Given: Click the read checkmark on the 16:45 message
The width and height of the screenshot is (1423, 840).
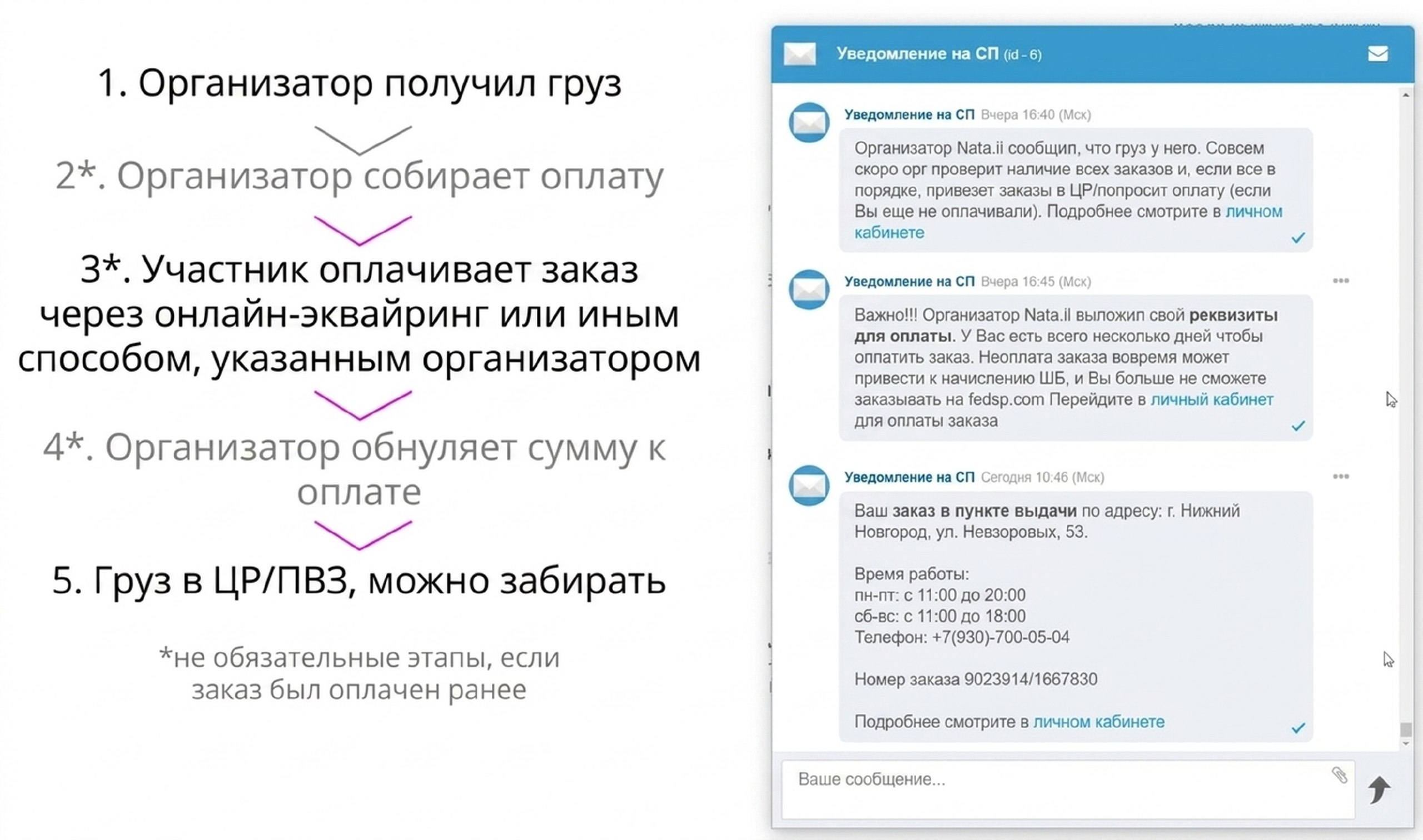Looking at the screenshot, I should click(x=1298, y=426).
